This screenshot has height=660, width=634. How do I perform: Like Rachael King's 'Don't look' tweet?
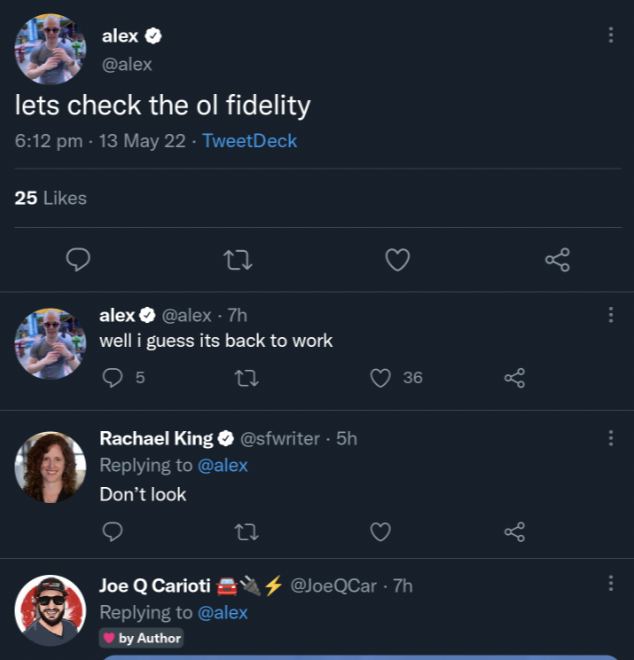[380, 531]
